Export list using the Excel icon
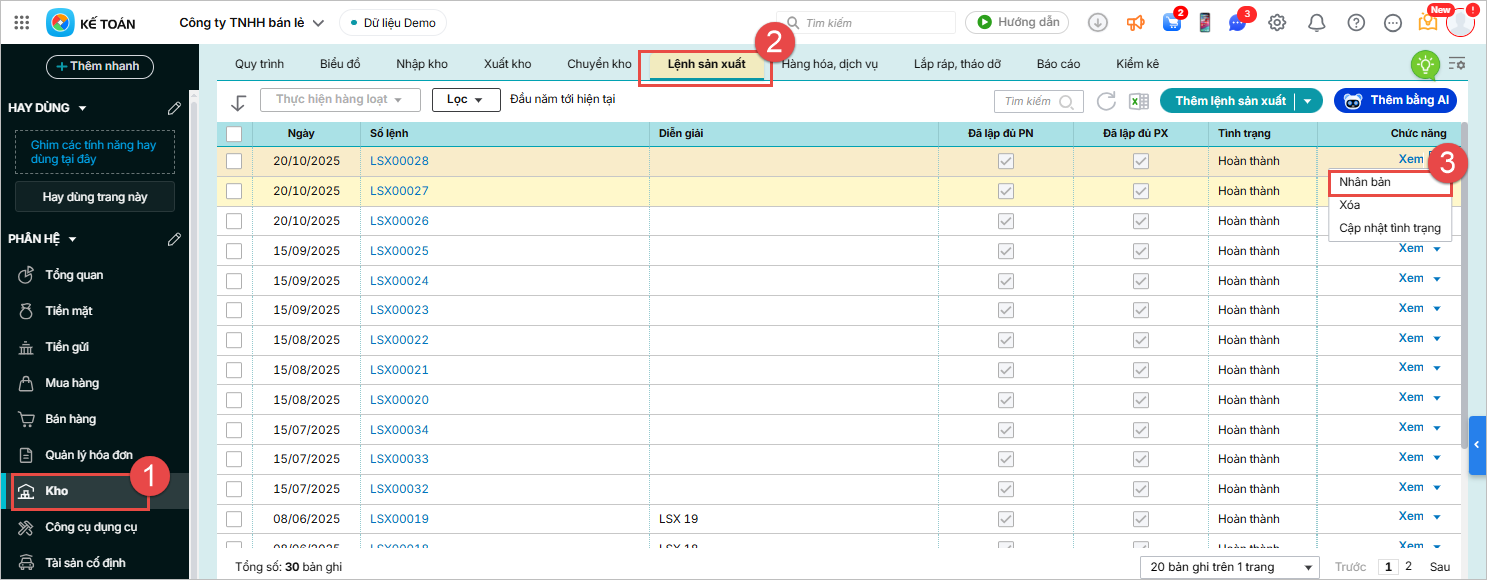The width and height of the screenshot is (1487, 580). point(1137,101)
